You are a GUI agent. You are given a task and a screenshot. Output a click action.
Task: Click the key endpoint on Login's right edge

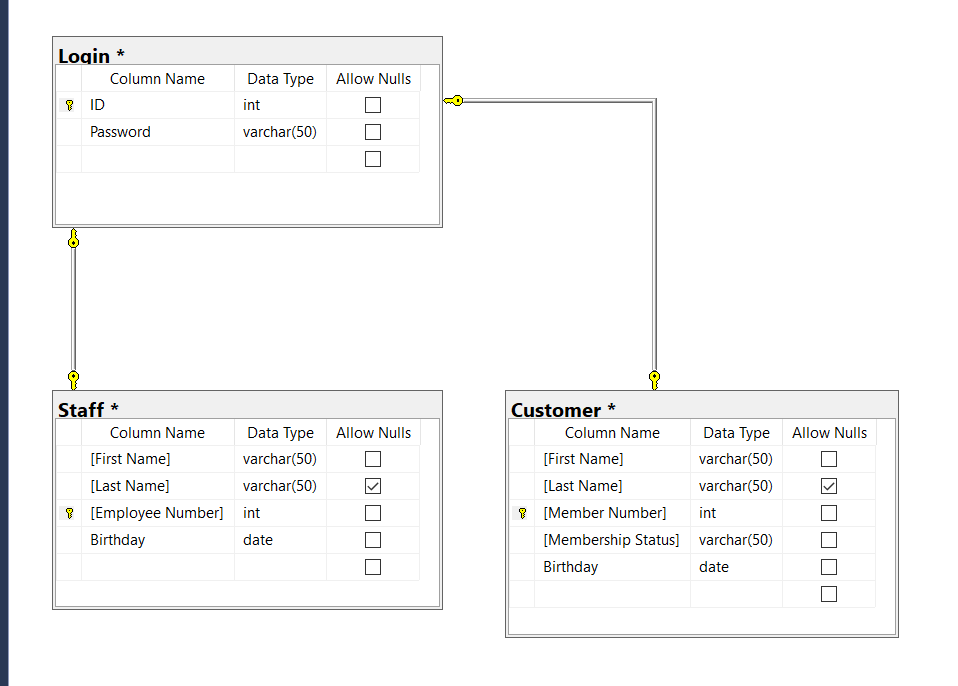(x=456, y=100)
